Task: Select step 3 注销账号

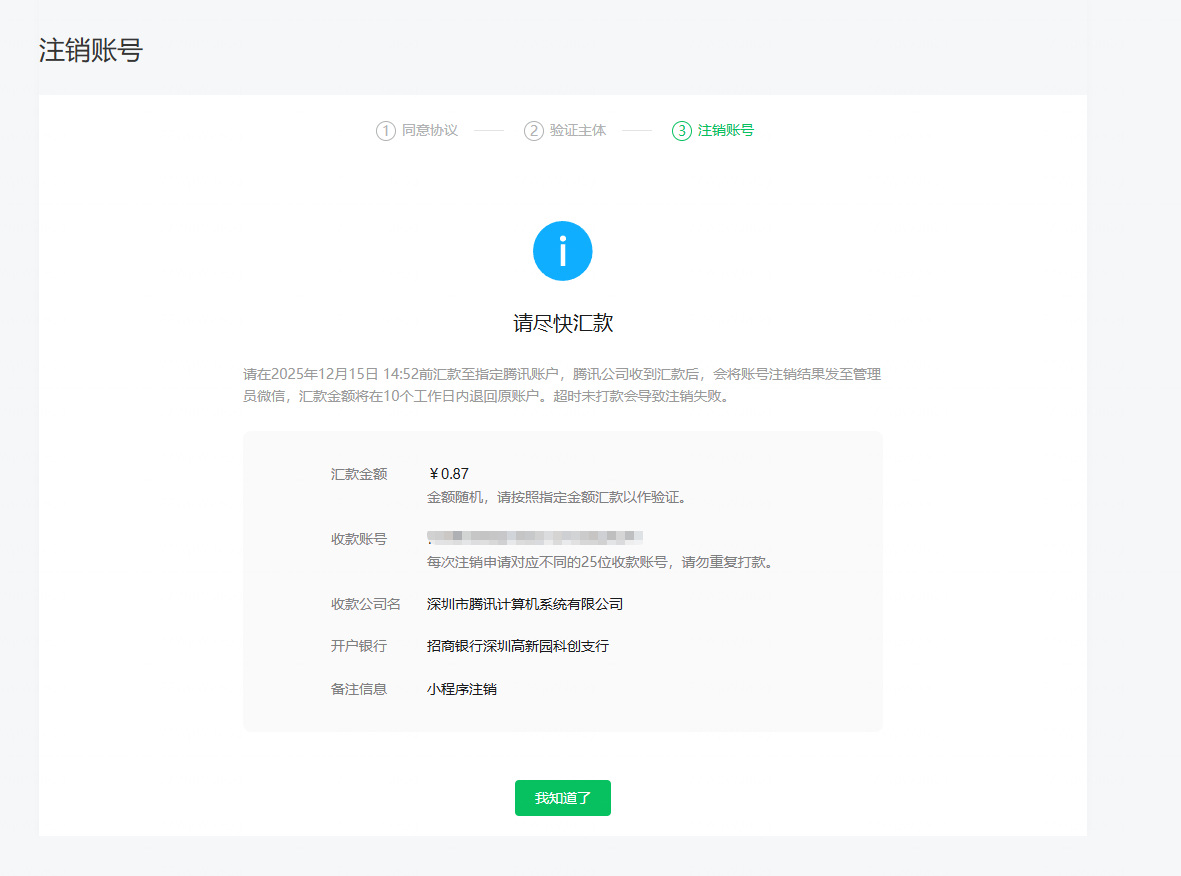Action: point(713,130)
